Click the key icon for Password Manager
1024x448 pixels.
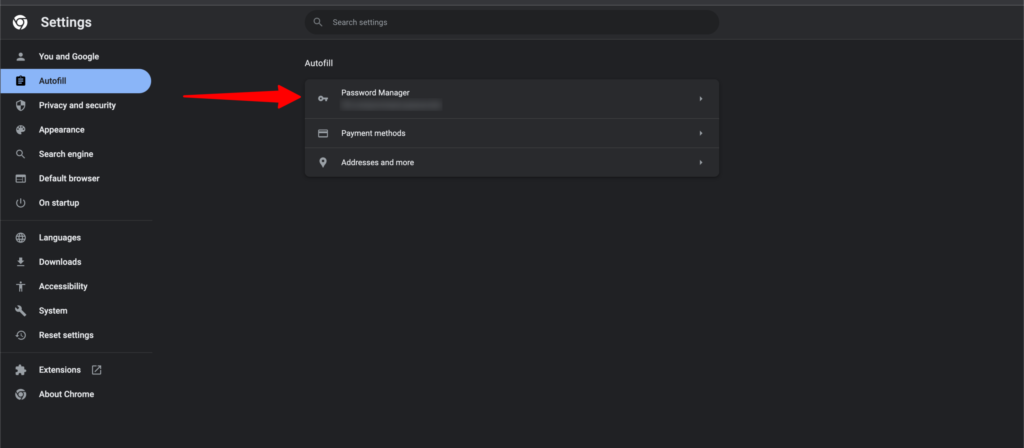click(x=322, y=98)
